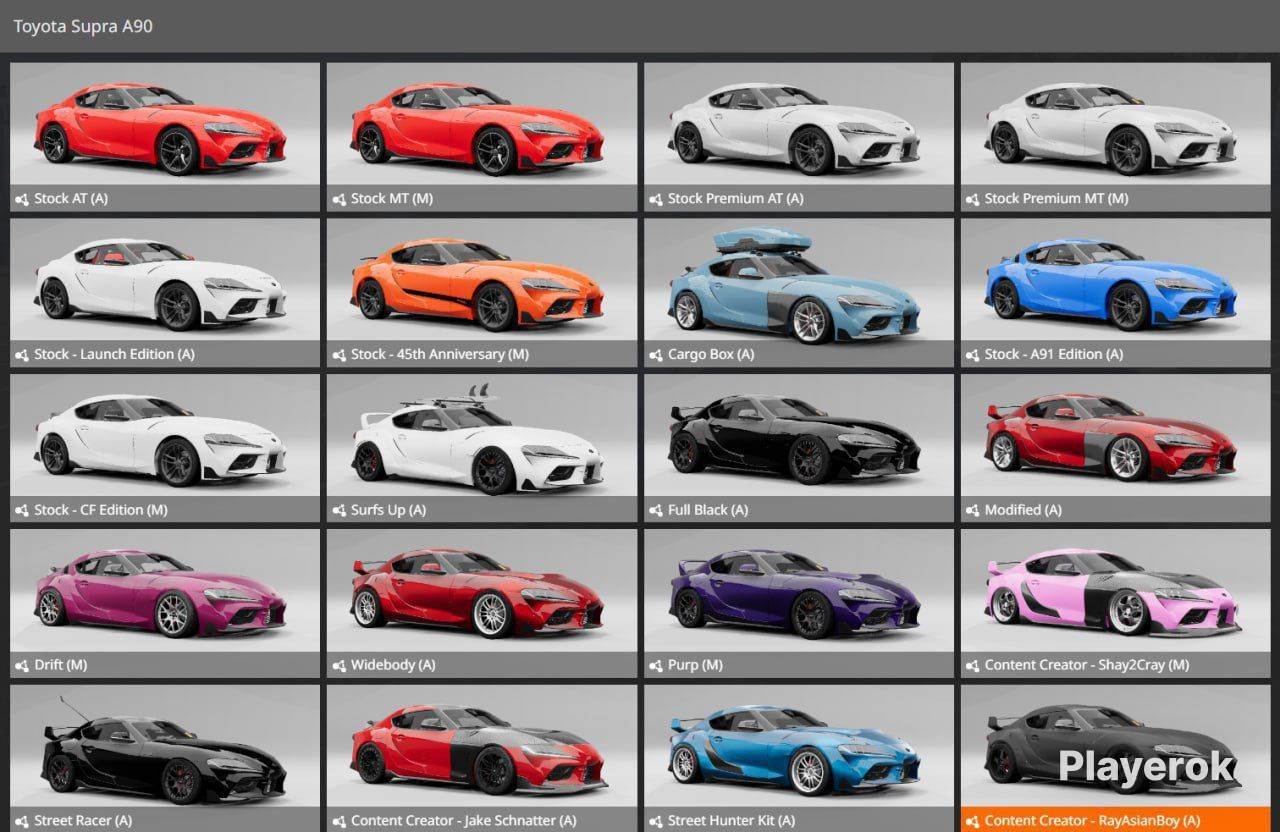Click the config icon beside Widebody (A)
Screen dimensions: 1280x832
click(x=338, y=665)
